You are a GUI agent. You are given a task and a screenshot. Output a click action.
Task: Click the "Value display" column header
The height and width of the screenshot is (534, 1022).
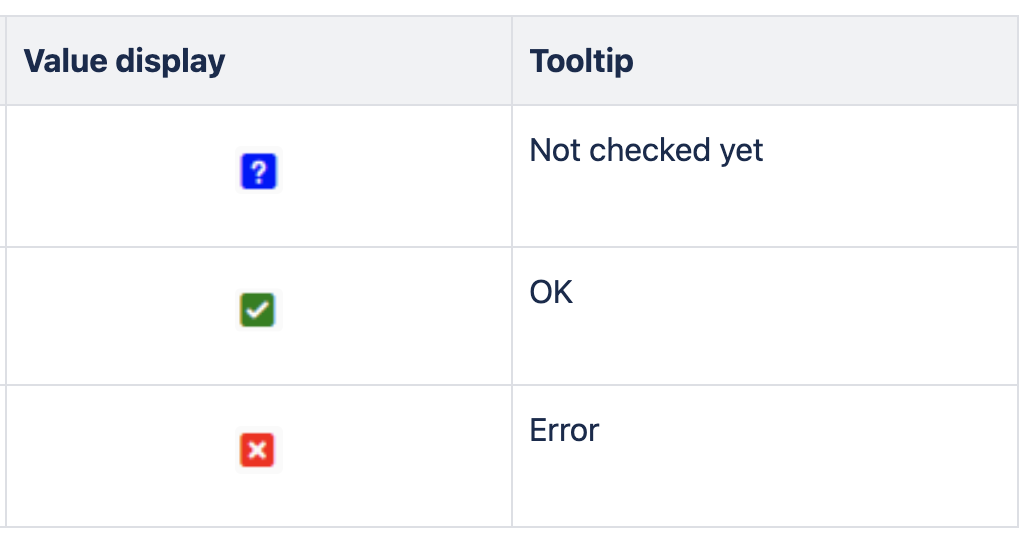124,61
